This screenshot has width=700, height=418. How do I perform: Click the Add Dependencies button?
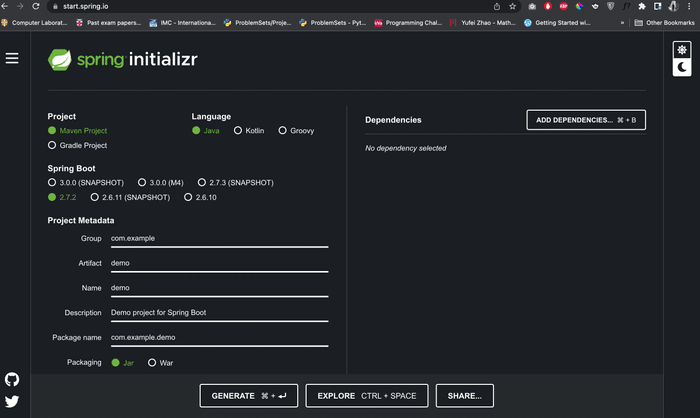(586, 120)
